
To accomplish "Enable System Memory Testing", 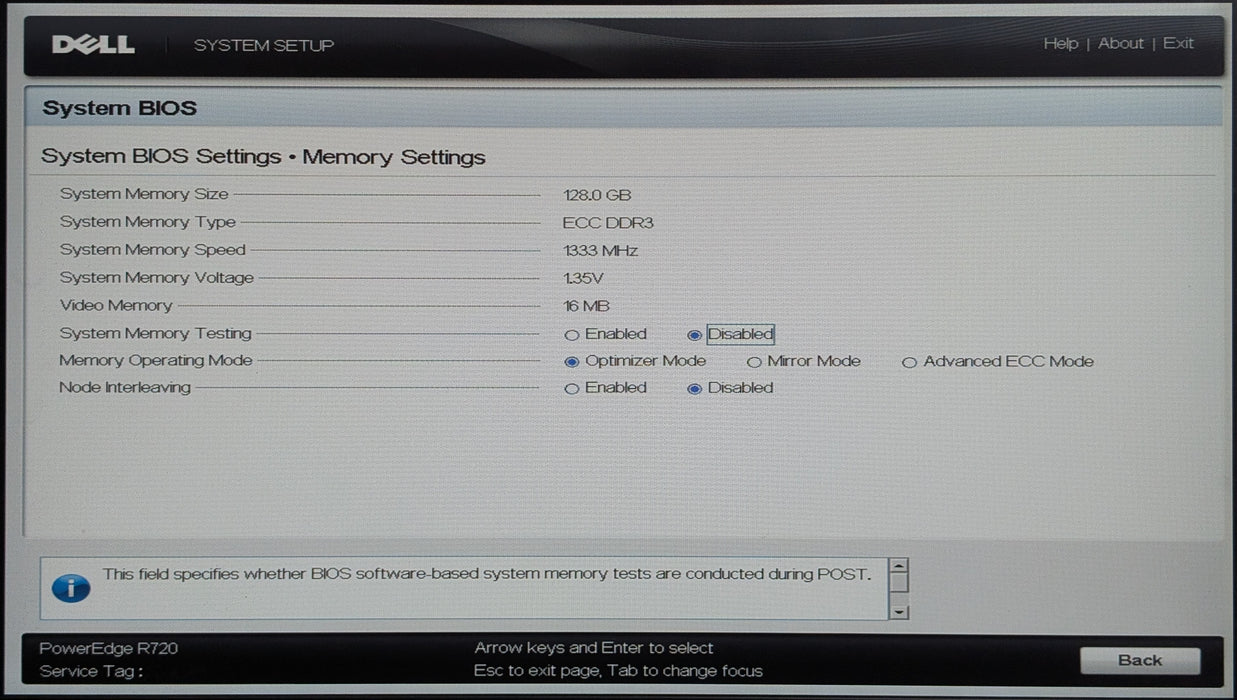I will click(x=572, y=335).
